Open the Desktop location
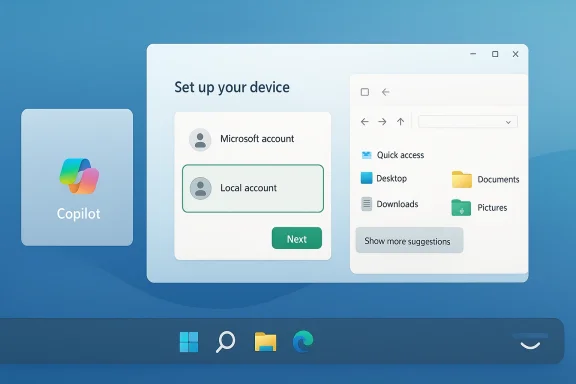 (384, 178)
